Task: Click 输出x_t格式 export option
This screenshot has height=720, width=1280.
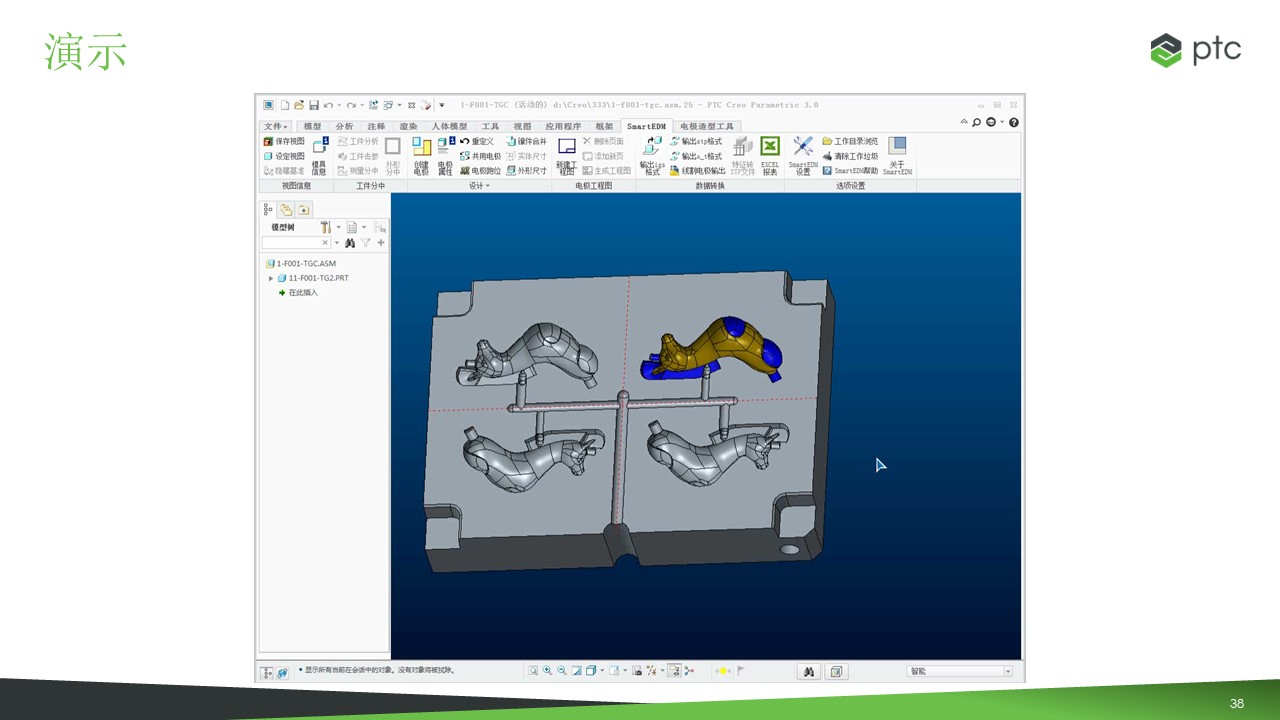Action: 696,156
